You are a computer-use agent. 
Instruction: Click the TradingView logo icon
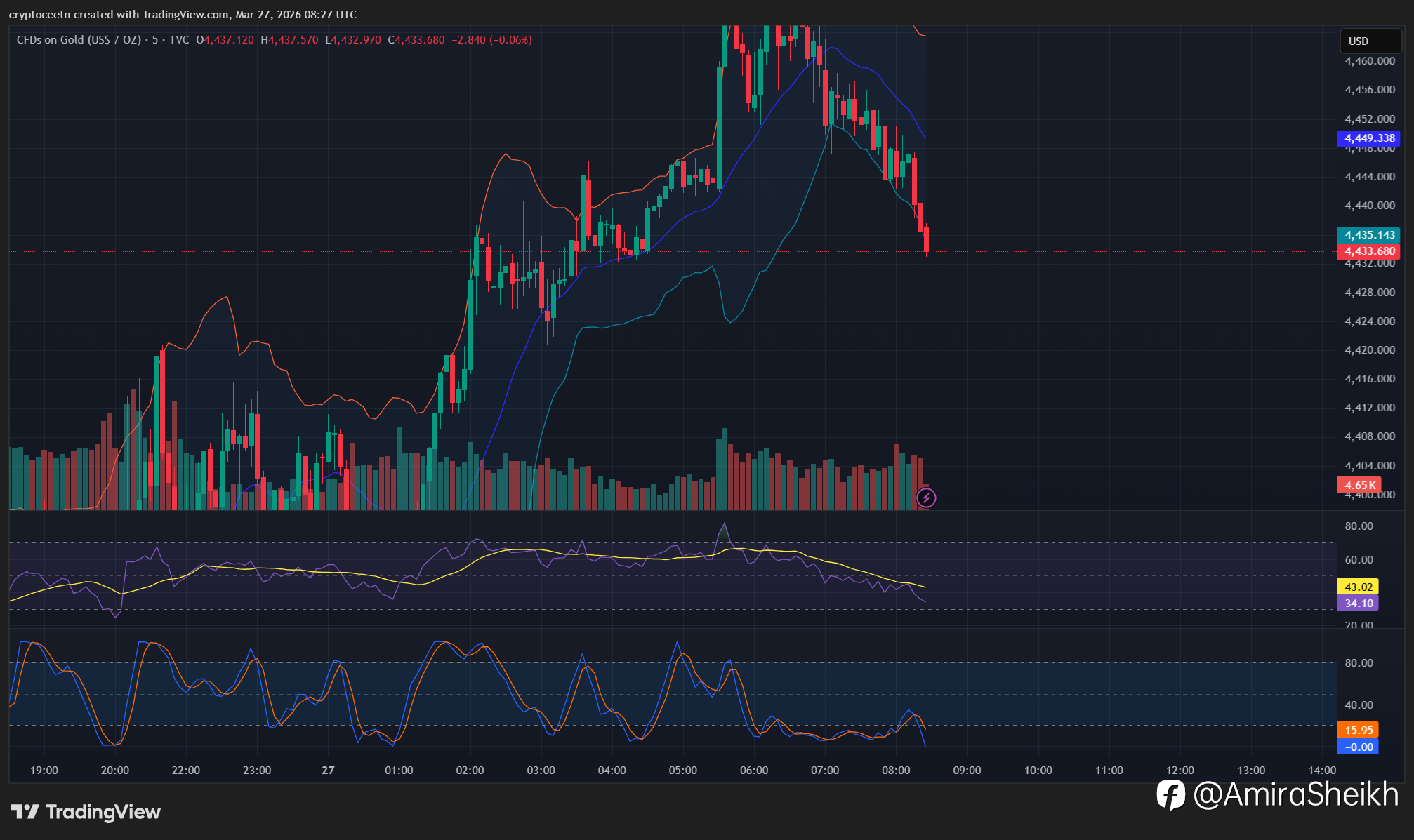[25, 812]
